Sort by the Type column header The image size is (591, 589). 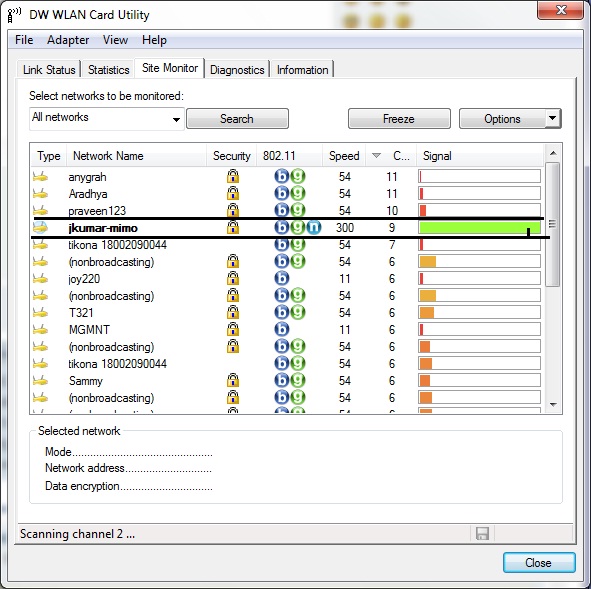click(x=49, y=155)
